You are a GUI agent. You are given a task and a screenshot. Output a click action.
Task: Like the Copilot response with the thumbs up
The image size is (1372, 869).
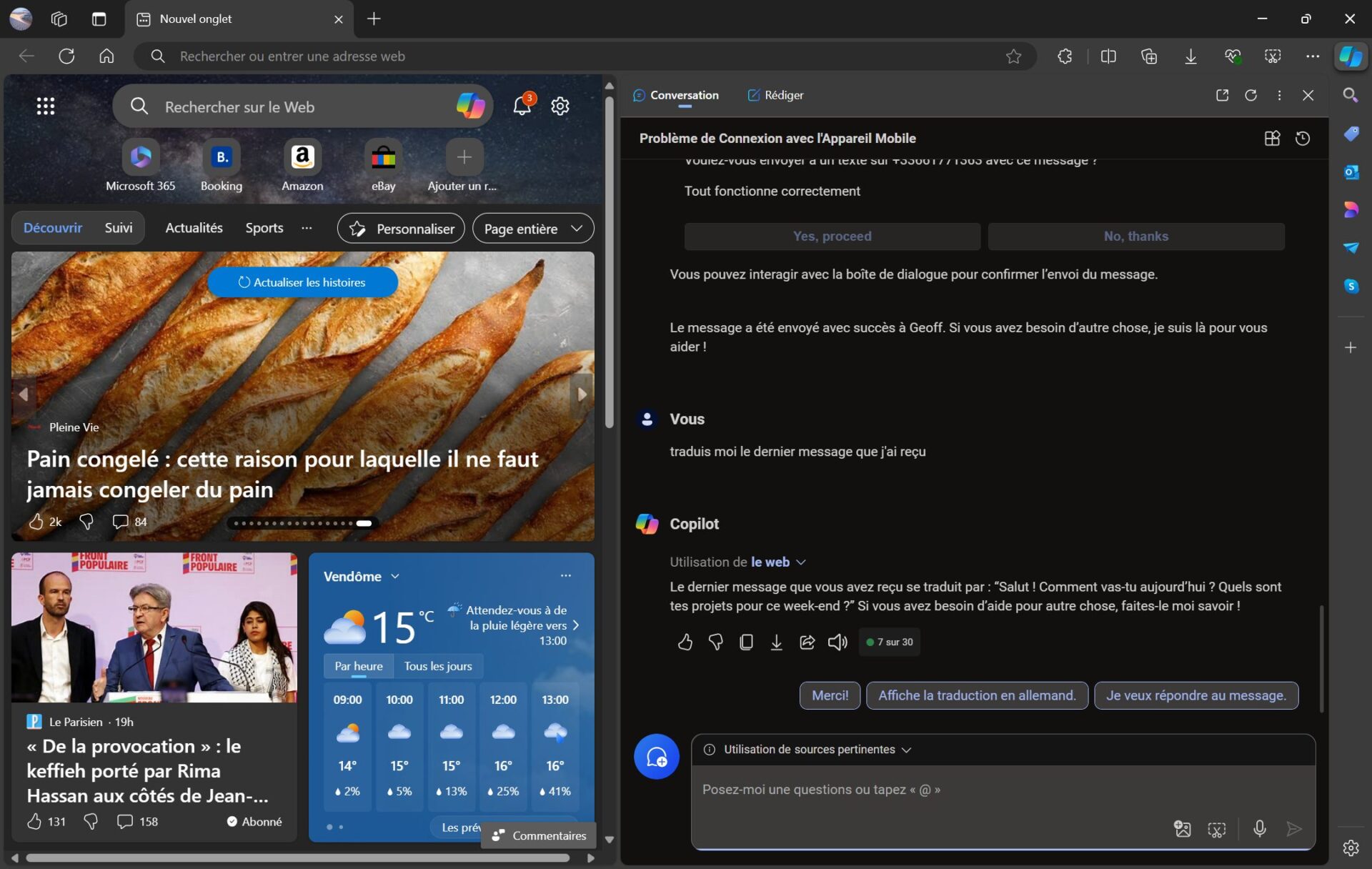[x=685, y=642]
